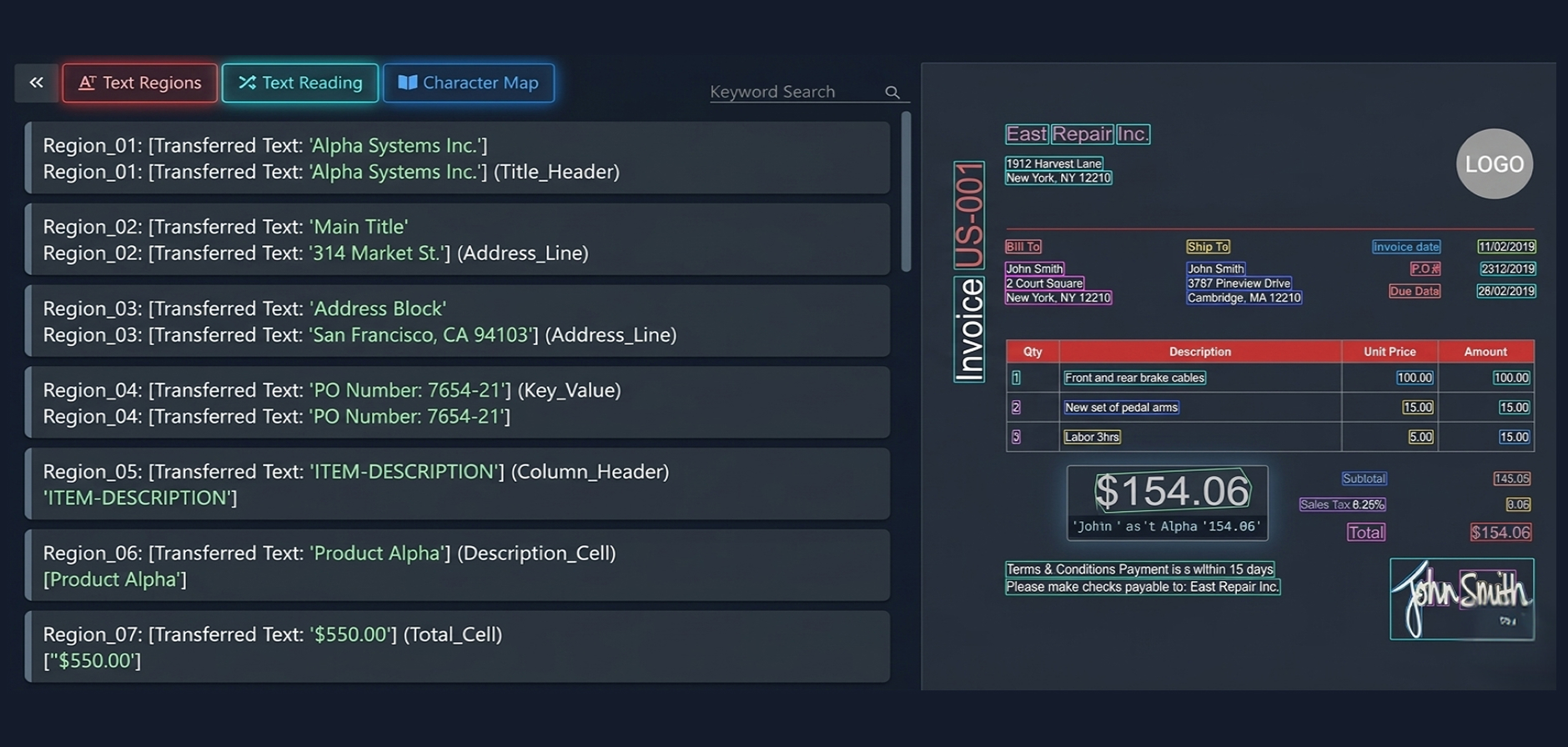1568x747 pixels.
Task: Open the Text Regions tab
Action: click(140, 83)
